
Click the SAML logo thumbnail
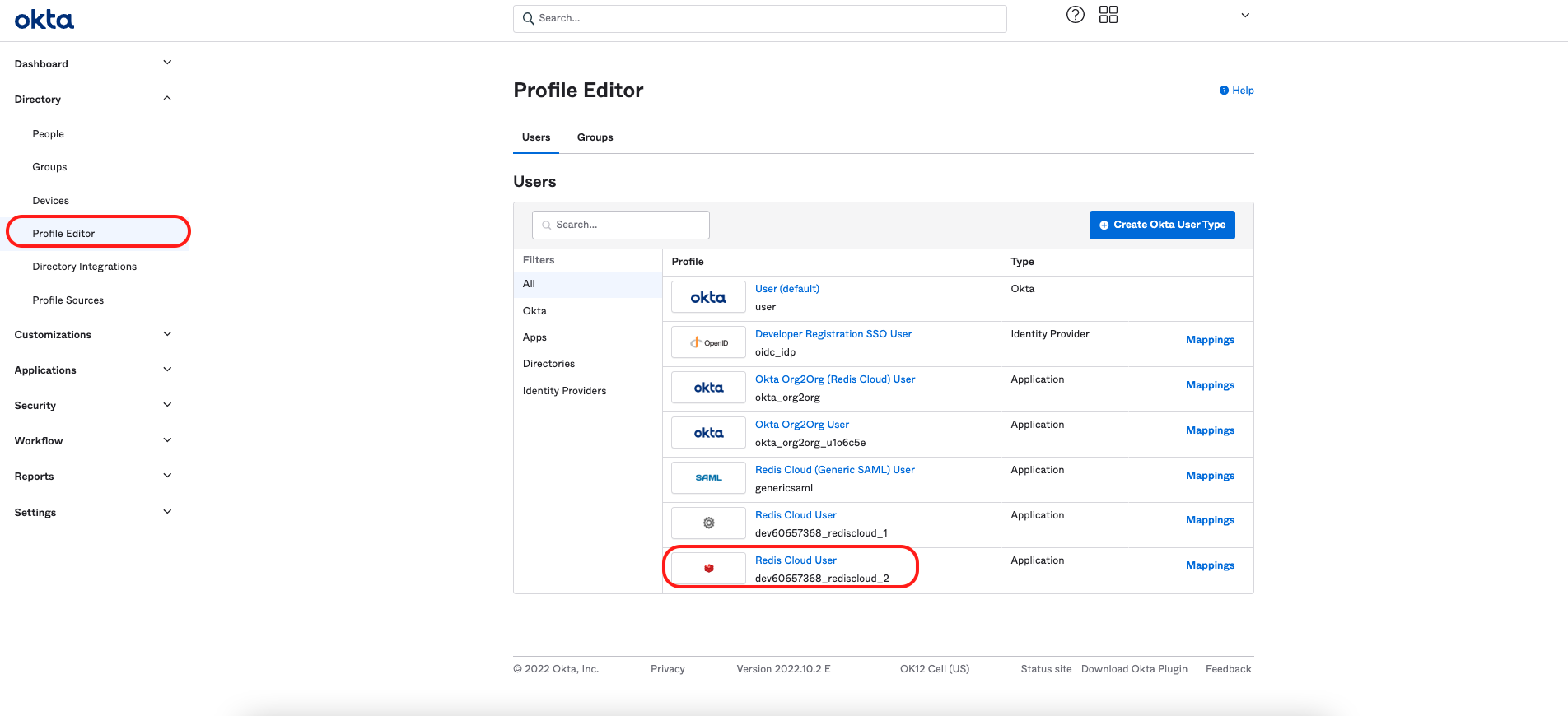708,477
